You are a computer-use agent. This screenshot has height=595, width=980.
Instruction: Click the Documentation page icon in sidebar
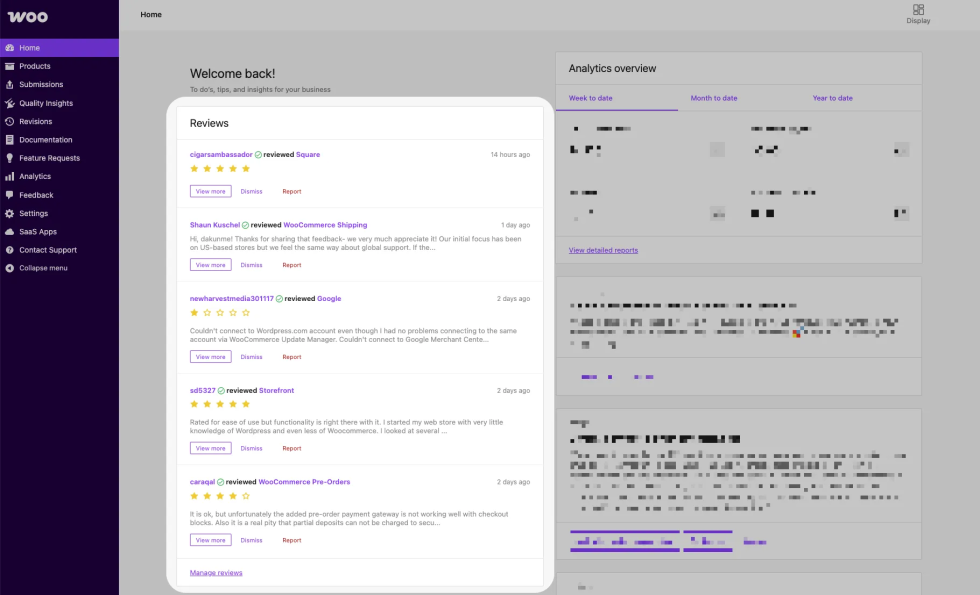tap(9, 140)
